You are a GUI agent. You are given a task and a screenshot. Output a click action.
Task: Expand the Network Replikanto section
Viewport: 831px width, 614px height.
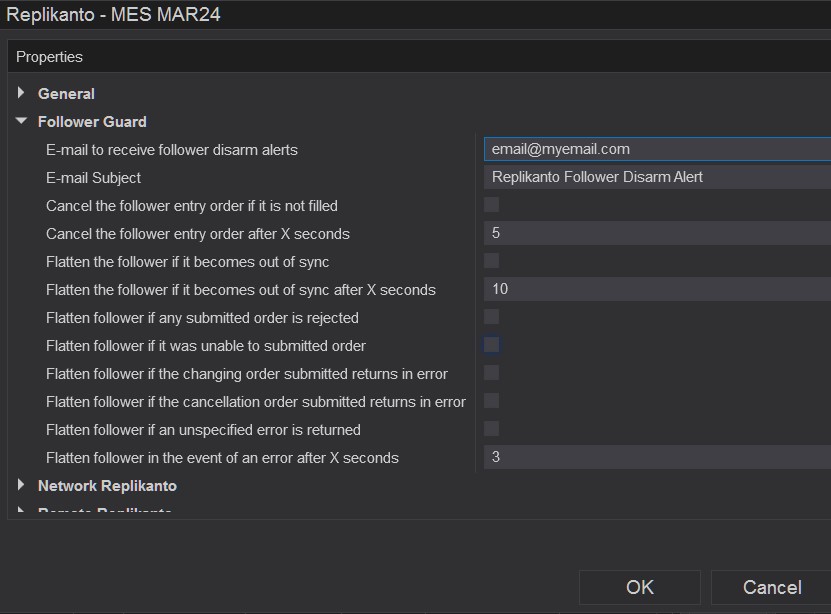click(21, 485)
